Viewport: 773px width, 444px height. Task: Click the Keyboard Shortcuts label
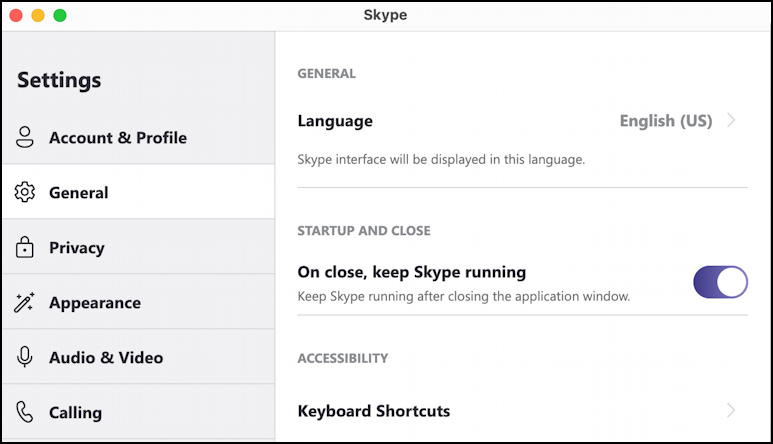point(374,411)
